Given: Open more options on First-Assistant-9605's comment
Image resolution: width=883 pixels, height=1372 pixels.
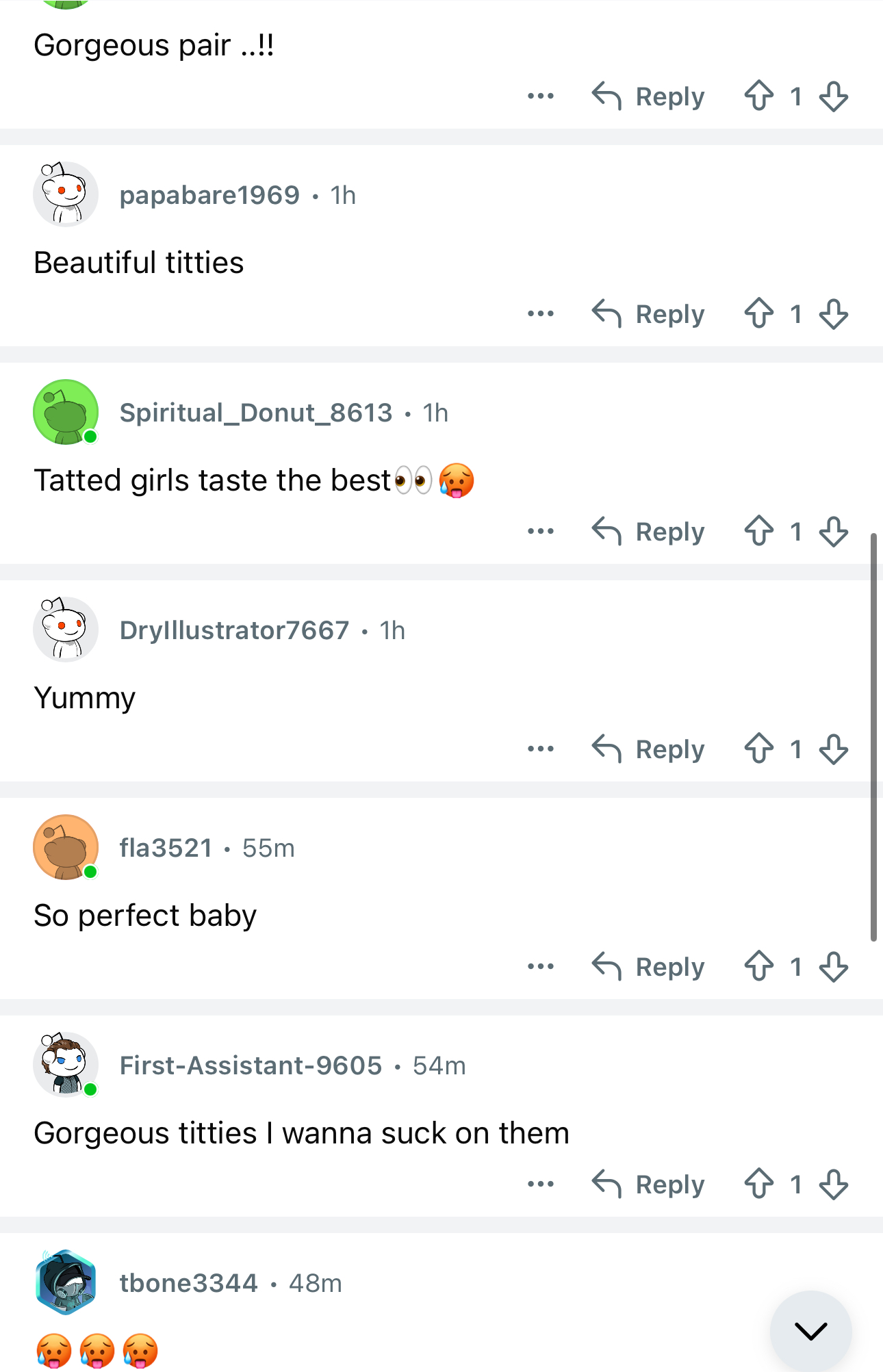Looking at the screenshot, I should 541,1185.
